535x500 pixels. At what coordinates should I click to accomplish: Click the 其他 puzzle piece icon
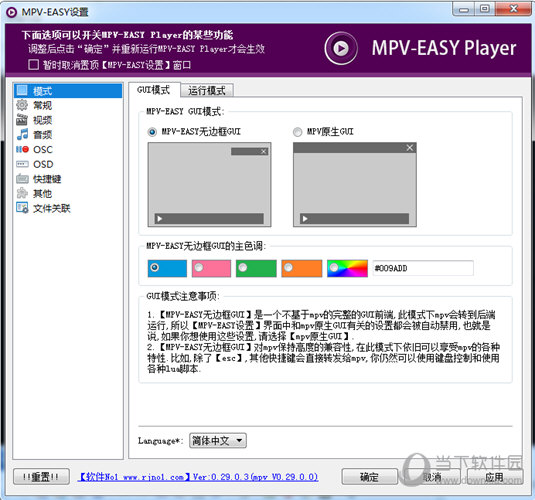[x=22, y=193]
